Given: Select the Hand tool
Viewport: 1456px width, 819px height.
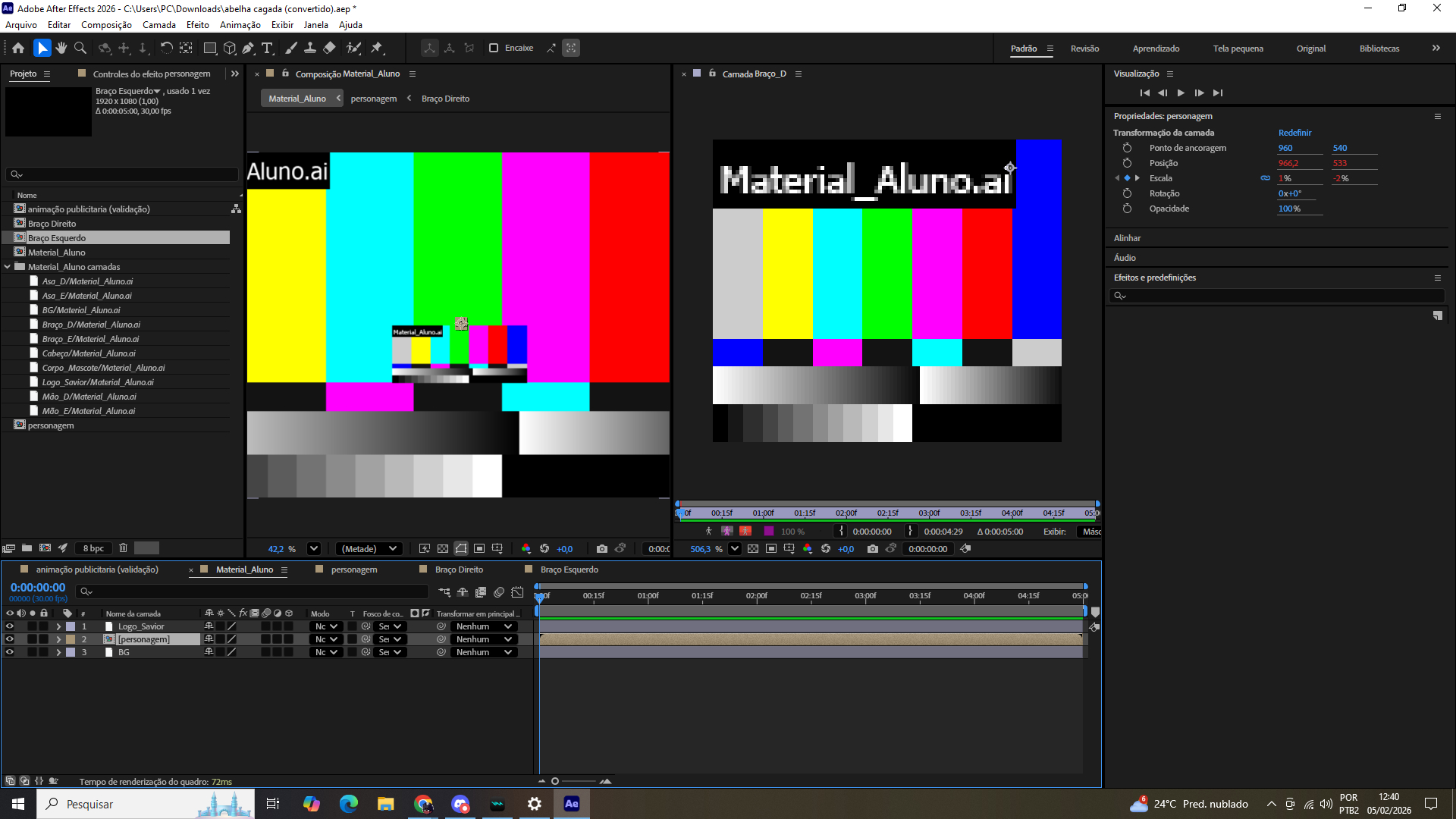Looking at the screenshot, I should 61,48.
